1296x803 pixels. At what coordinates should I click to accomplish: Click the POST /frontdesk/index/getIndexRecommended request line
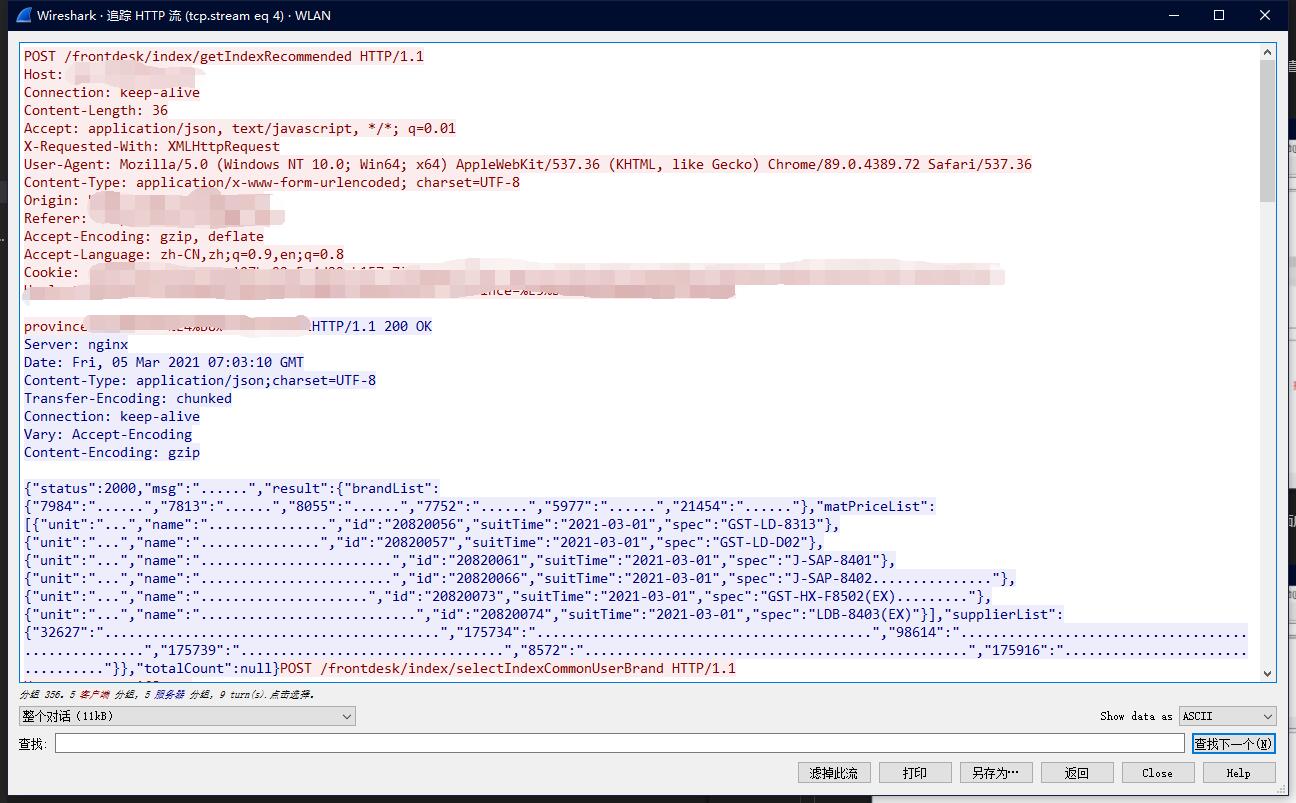224,56
